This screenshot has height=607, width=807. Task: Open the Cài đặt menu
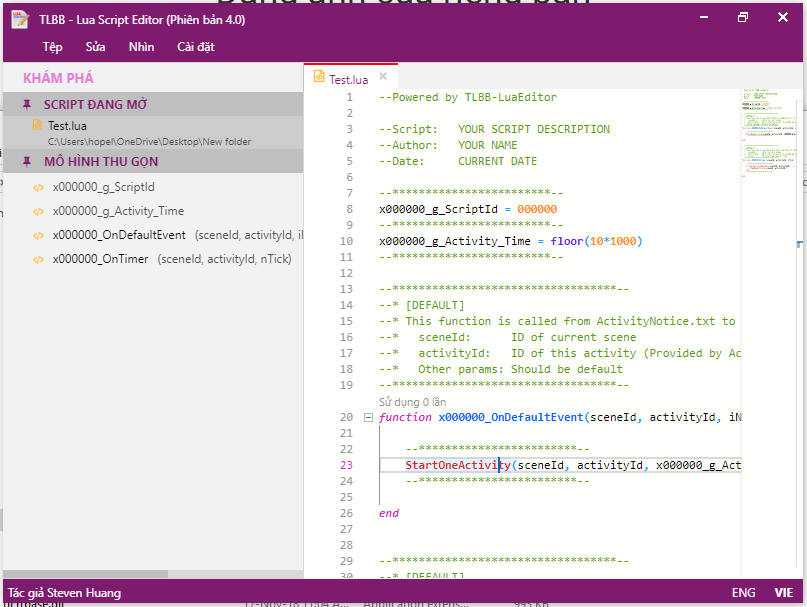(196, 47)
